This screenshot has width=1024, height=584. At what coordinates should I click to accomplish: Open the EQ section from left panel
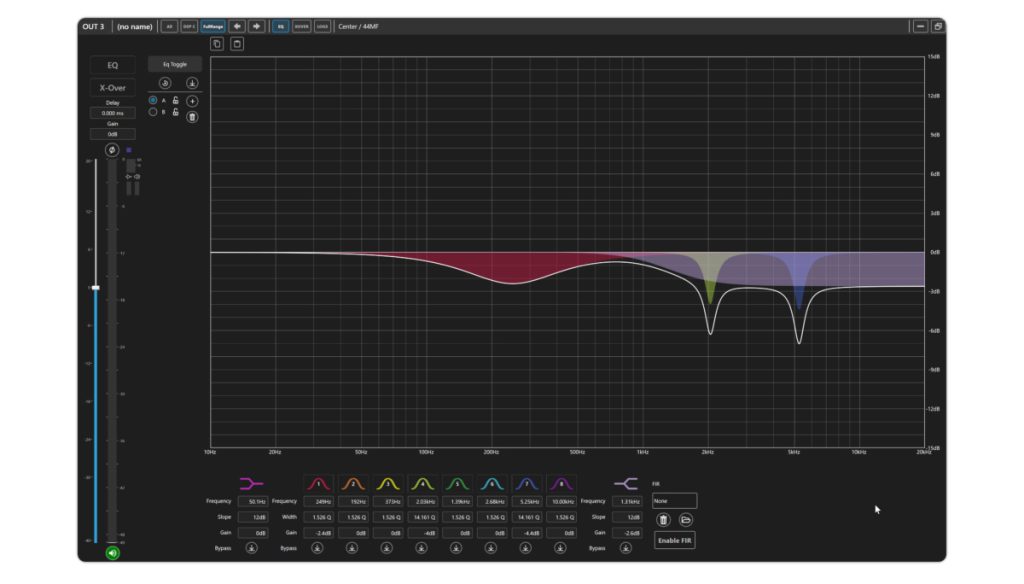[x=112, y=65]
